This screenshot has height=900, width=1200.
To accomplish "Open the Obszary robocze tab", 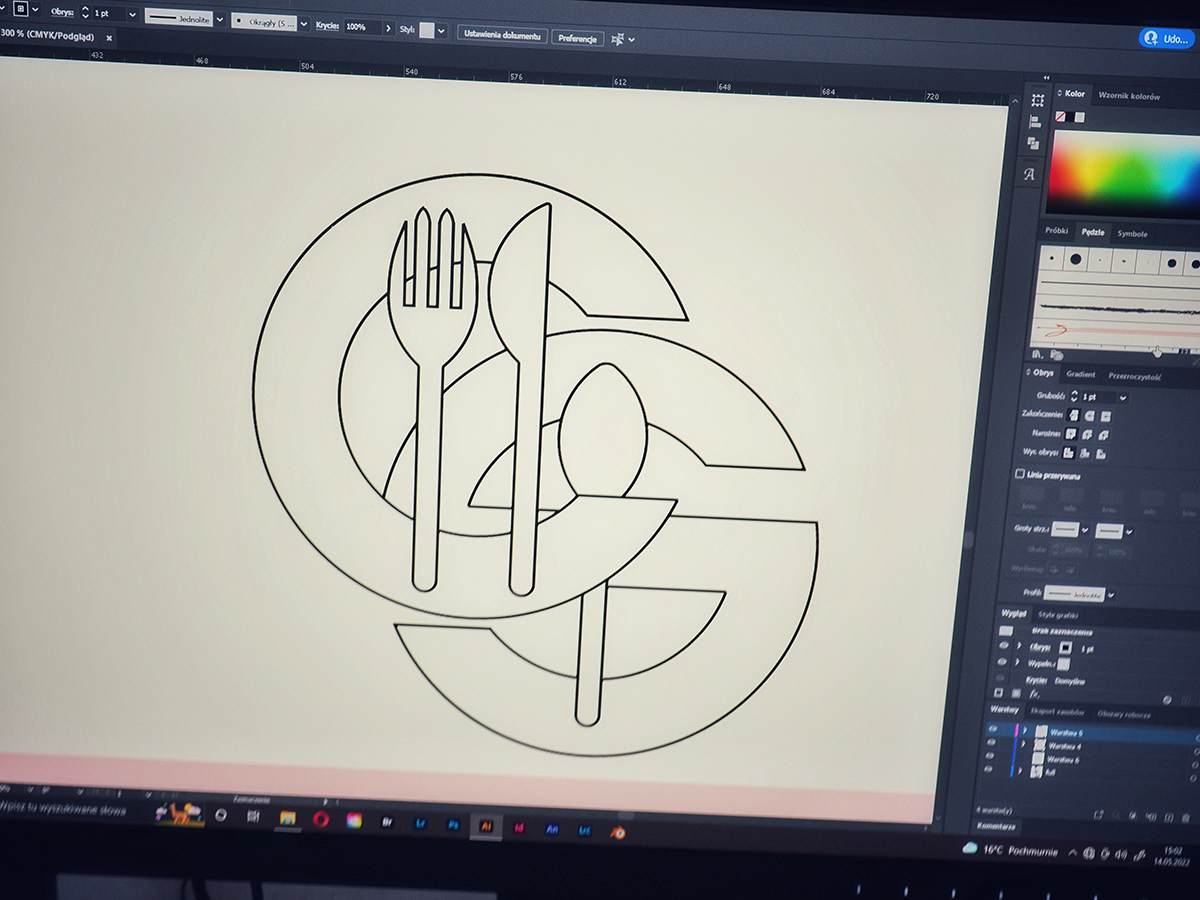I will click(x=1123, y=714).
